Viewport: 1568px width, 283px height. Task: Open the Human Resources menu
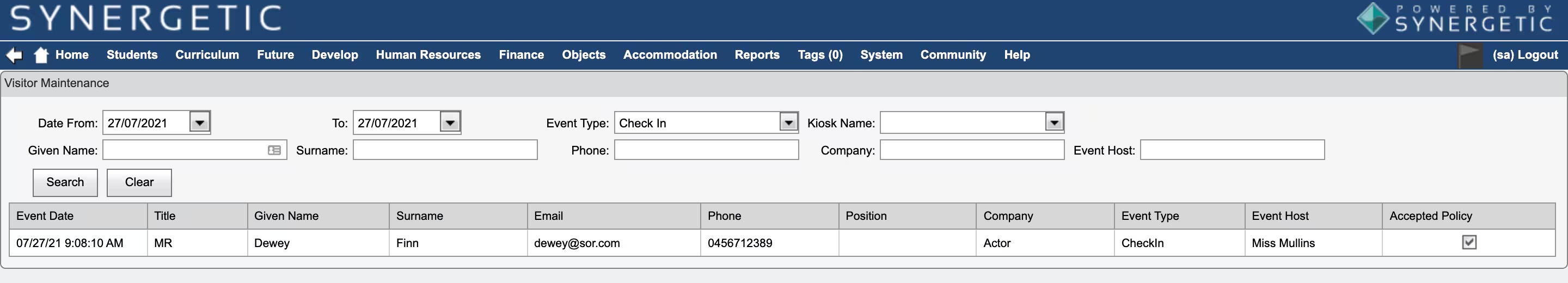(428, 55)
